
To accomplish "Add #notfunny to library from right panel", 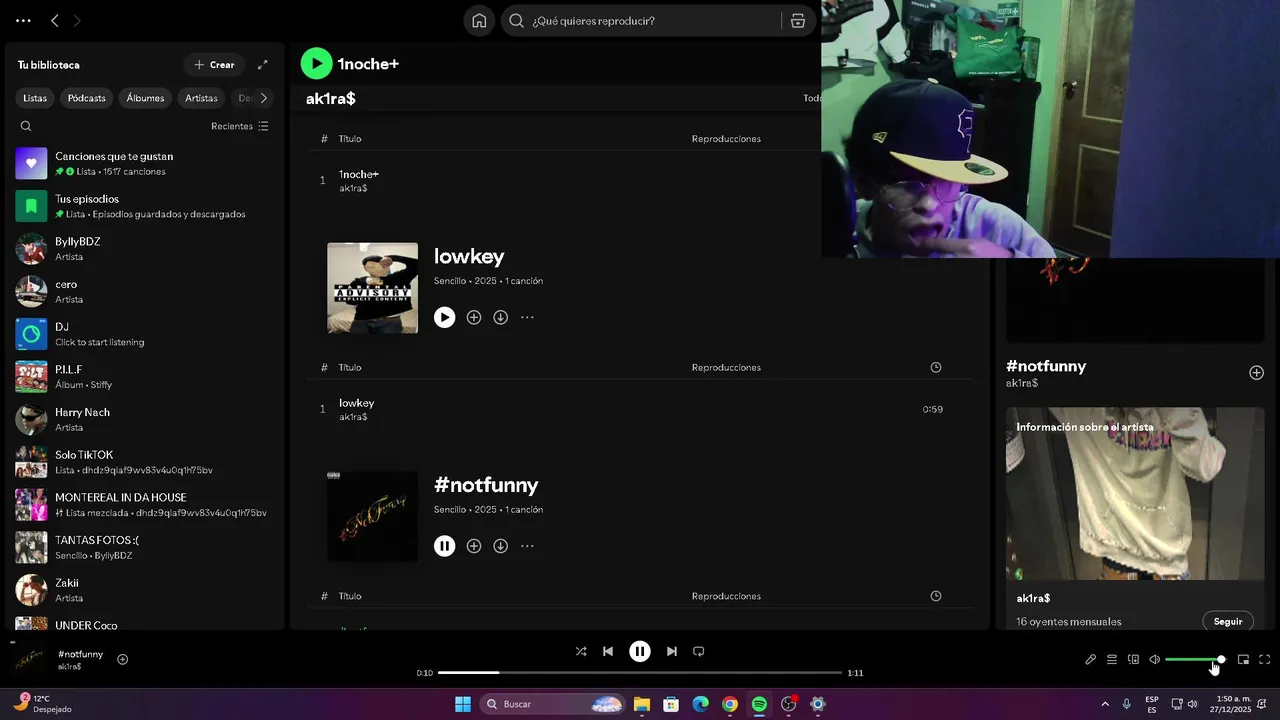I will tap(1256, 373).
